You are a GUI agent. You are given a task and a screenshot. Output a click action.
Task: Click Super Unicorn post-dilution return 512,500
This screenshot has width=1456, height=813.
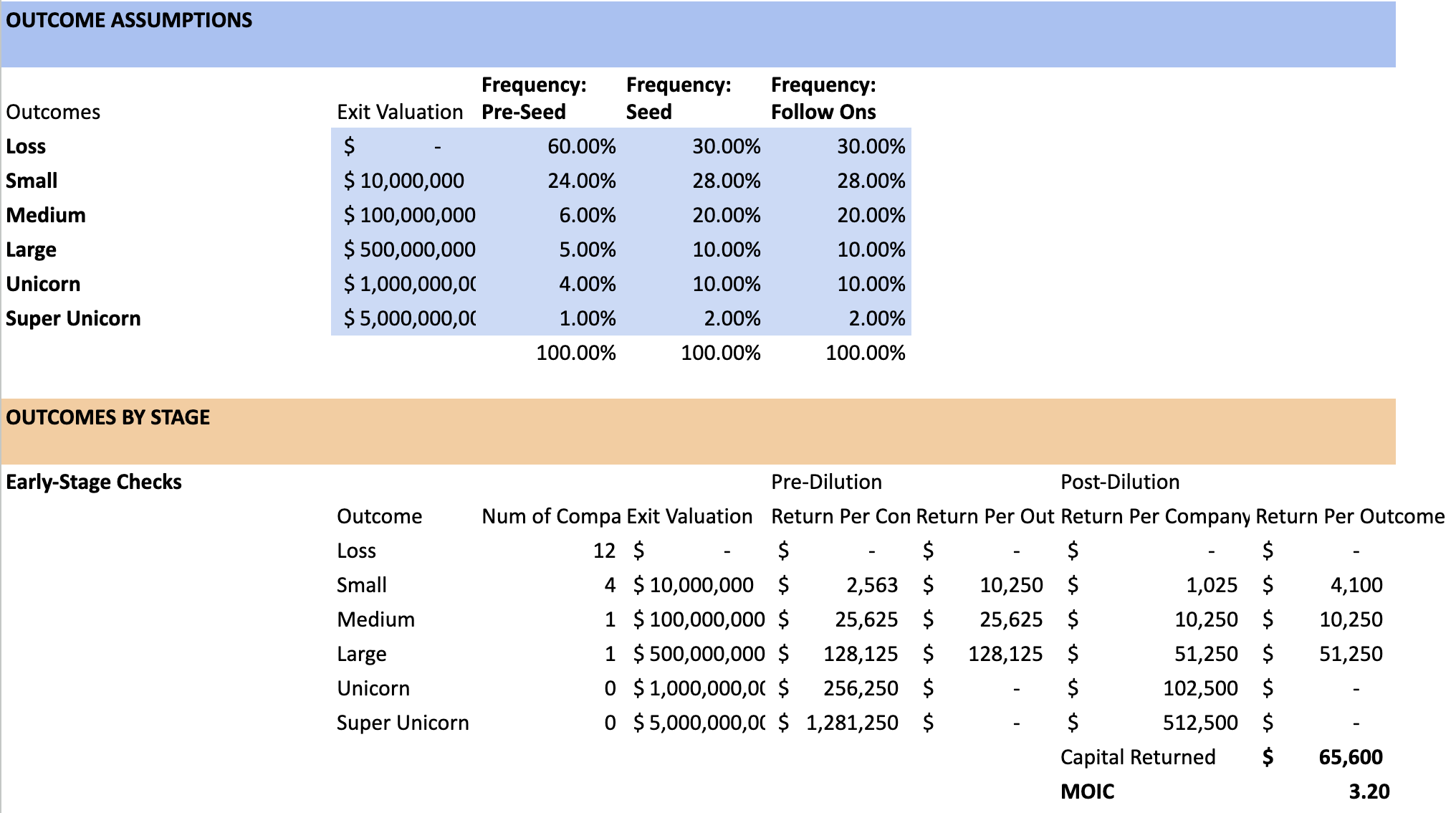pos(1199,723)
